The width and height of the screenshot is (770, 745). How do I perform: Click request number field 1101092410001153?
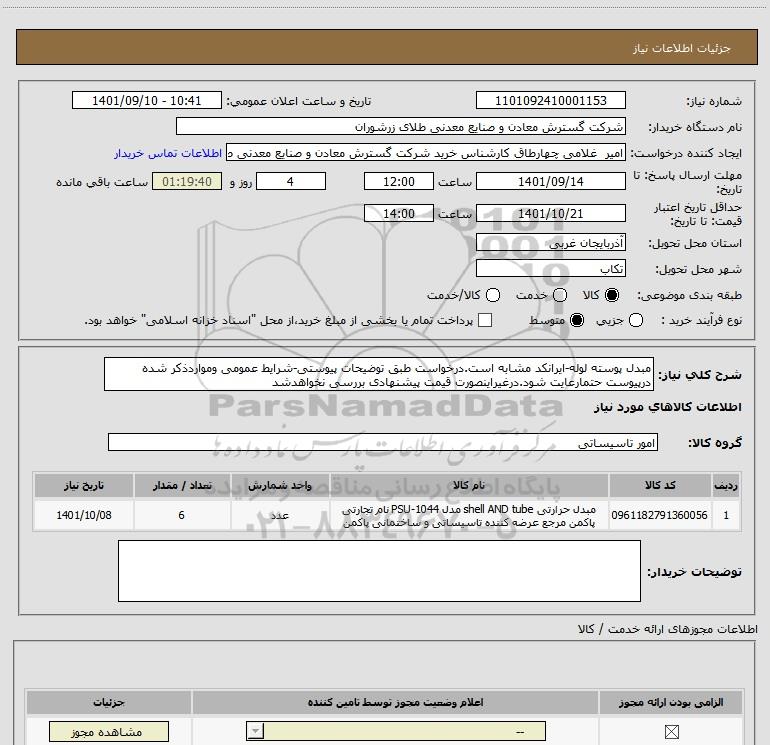[x=550, y=100]
